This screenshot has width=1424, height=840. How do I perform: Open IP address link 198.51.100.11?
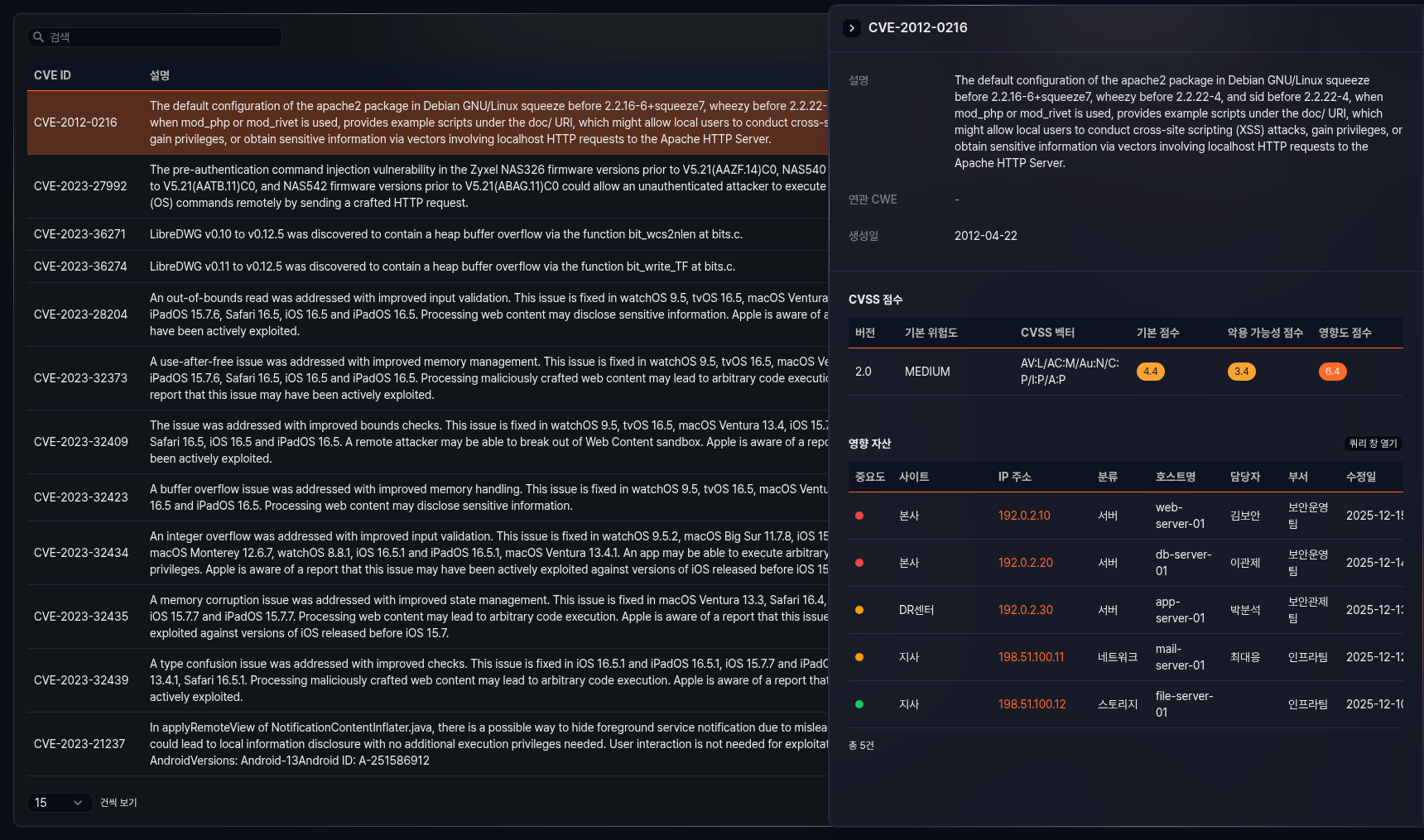coord(1031,657)
